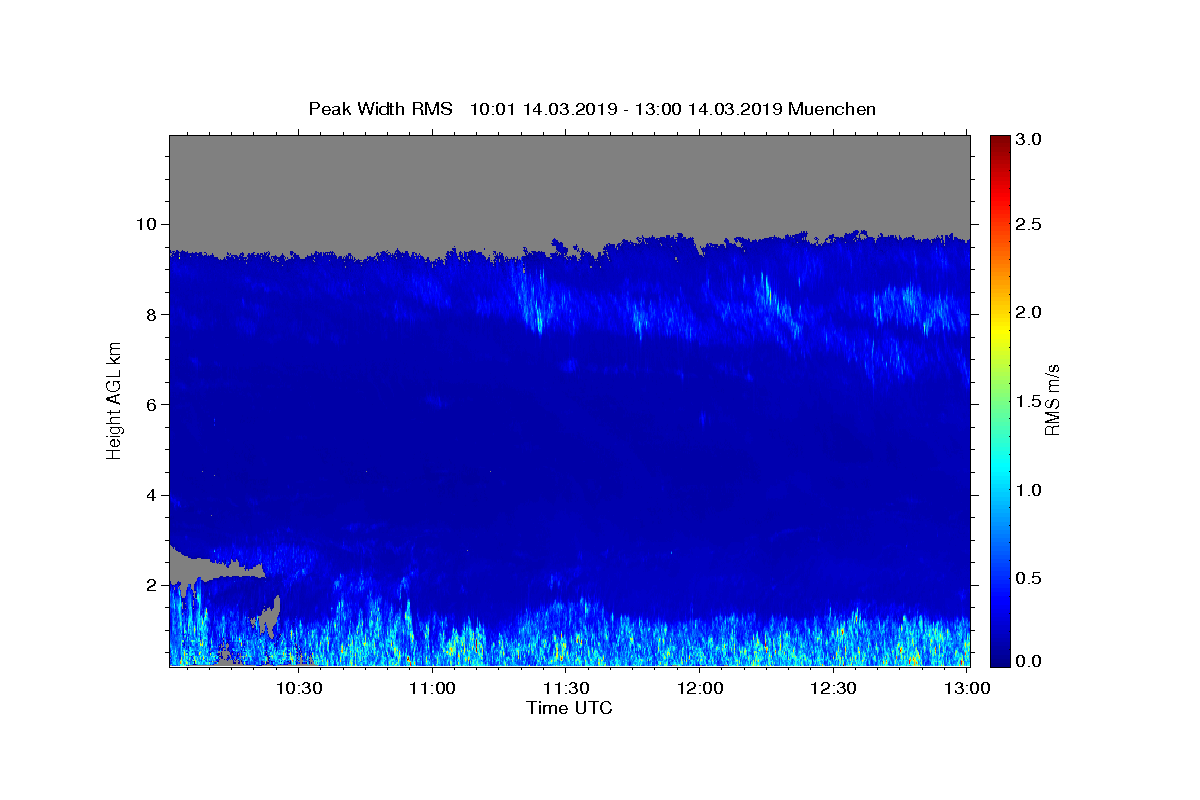Click the dark red top of colorbar
The height and width of the screenshot is (800, 1200).
1000,142
